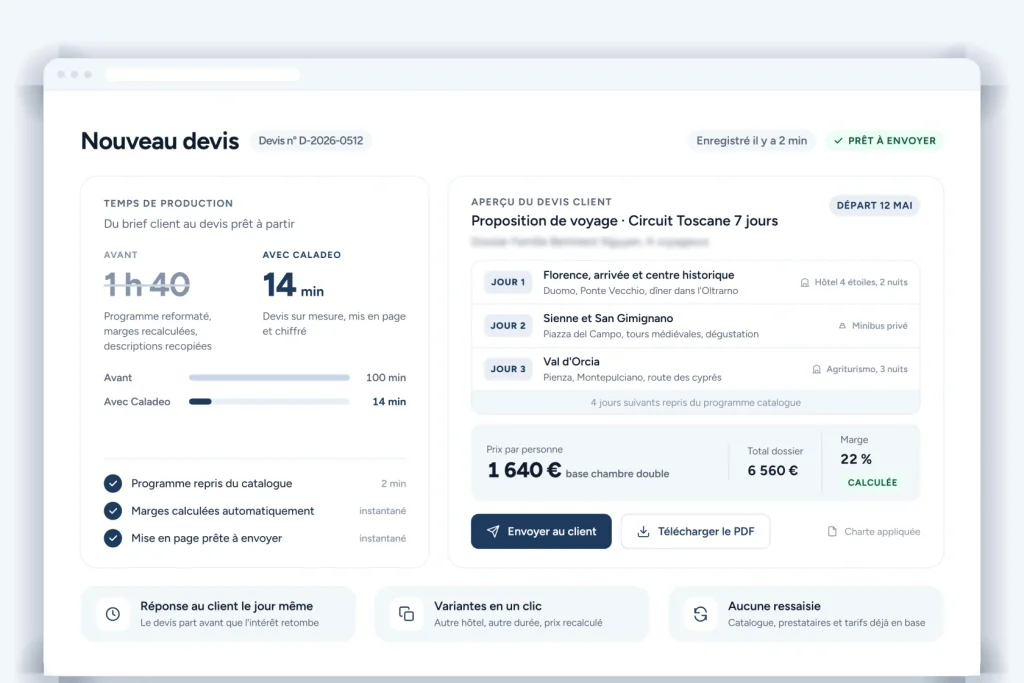Screen dimensions: 1024x683
Task: Click the 6 560 € total dossier amount
Action: 773,470
